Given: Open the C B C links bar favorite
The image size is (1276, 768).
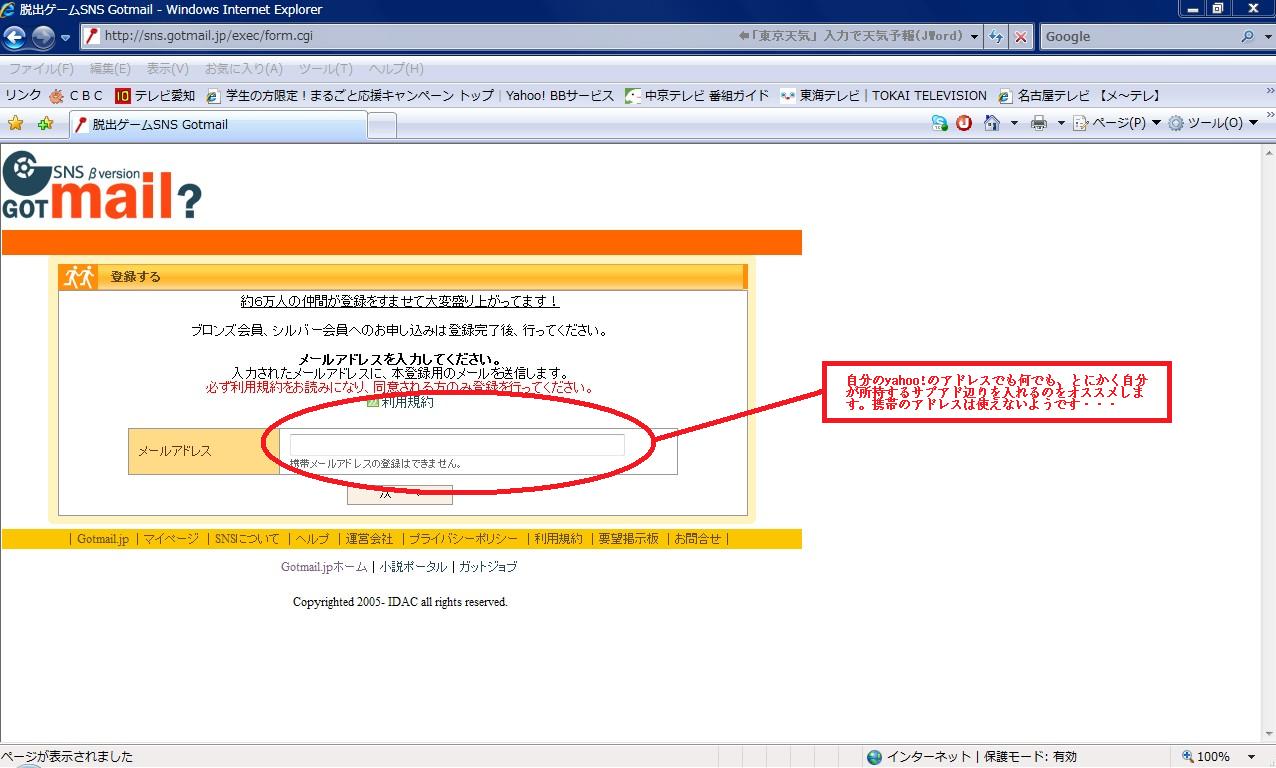Looking at the screenshot, I should click(x=77, y=96).
